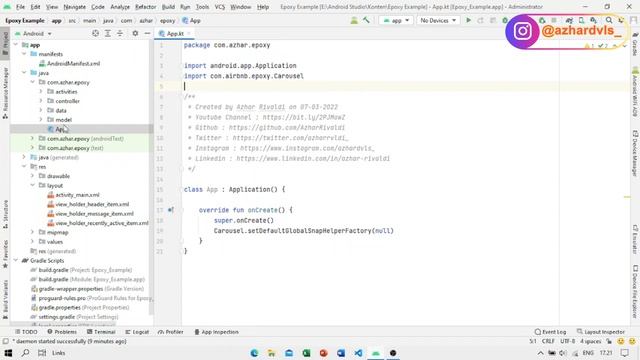Click the override gutter icon beside onCreate
640x360 pixels.
(x=171, y=210)
